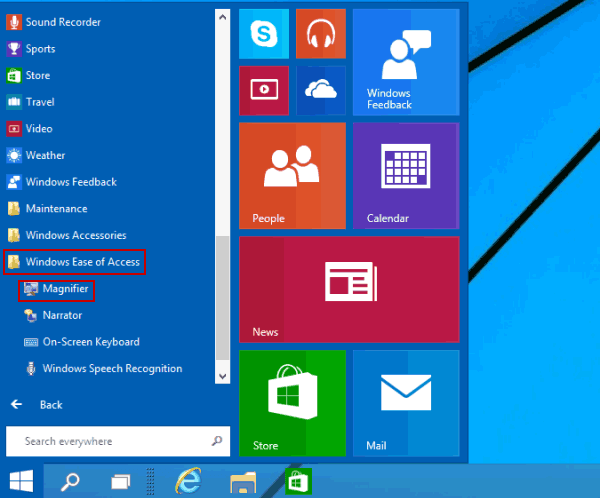Click the Windows Start button
Image resolution: width=600 pixels, height=498 pixels.
coord(21,481)
